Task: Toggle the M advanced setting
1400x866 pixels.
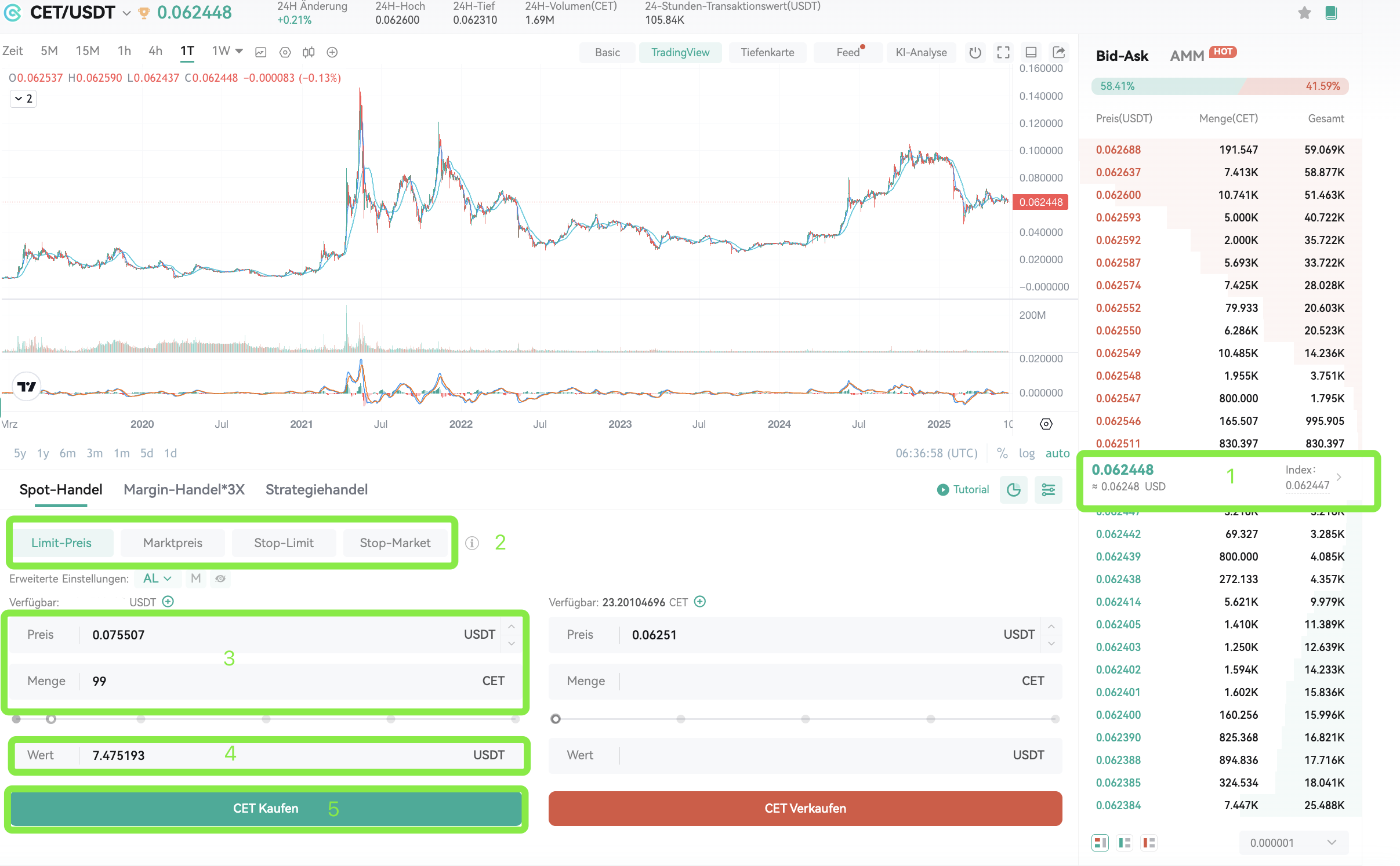Action: click(x=196, y=578)
